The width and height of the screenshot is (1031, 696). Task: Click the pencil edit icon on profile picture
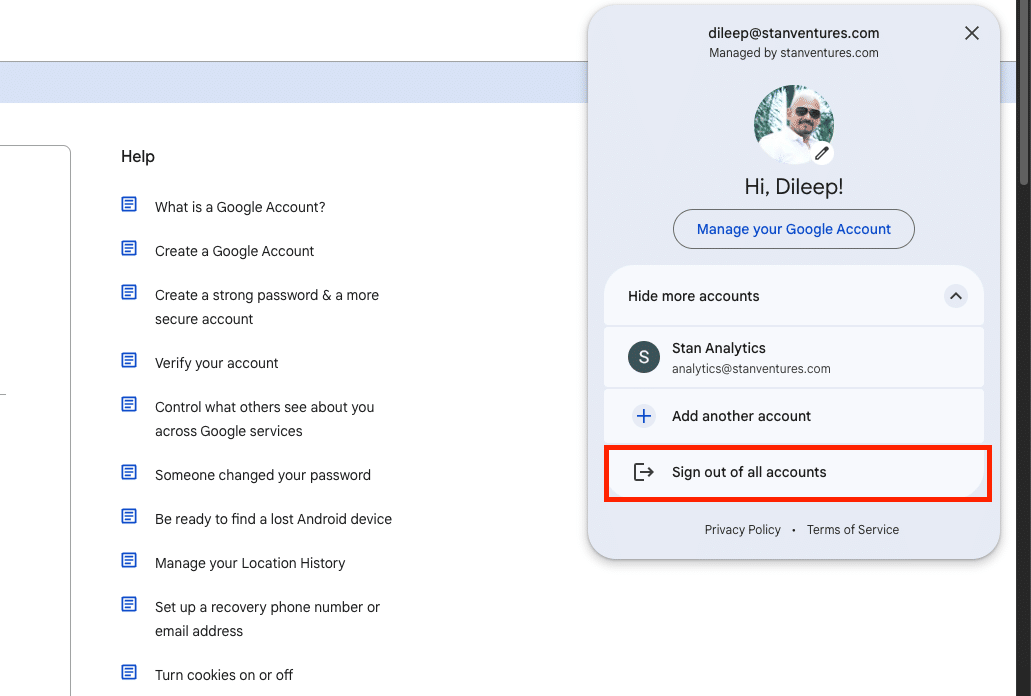point(822,153)
